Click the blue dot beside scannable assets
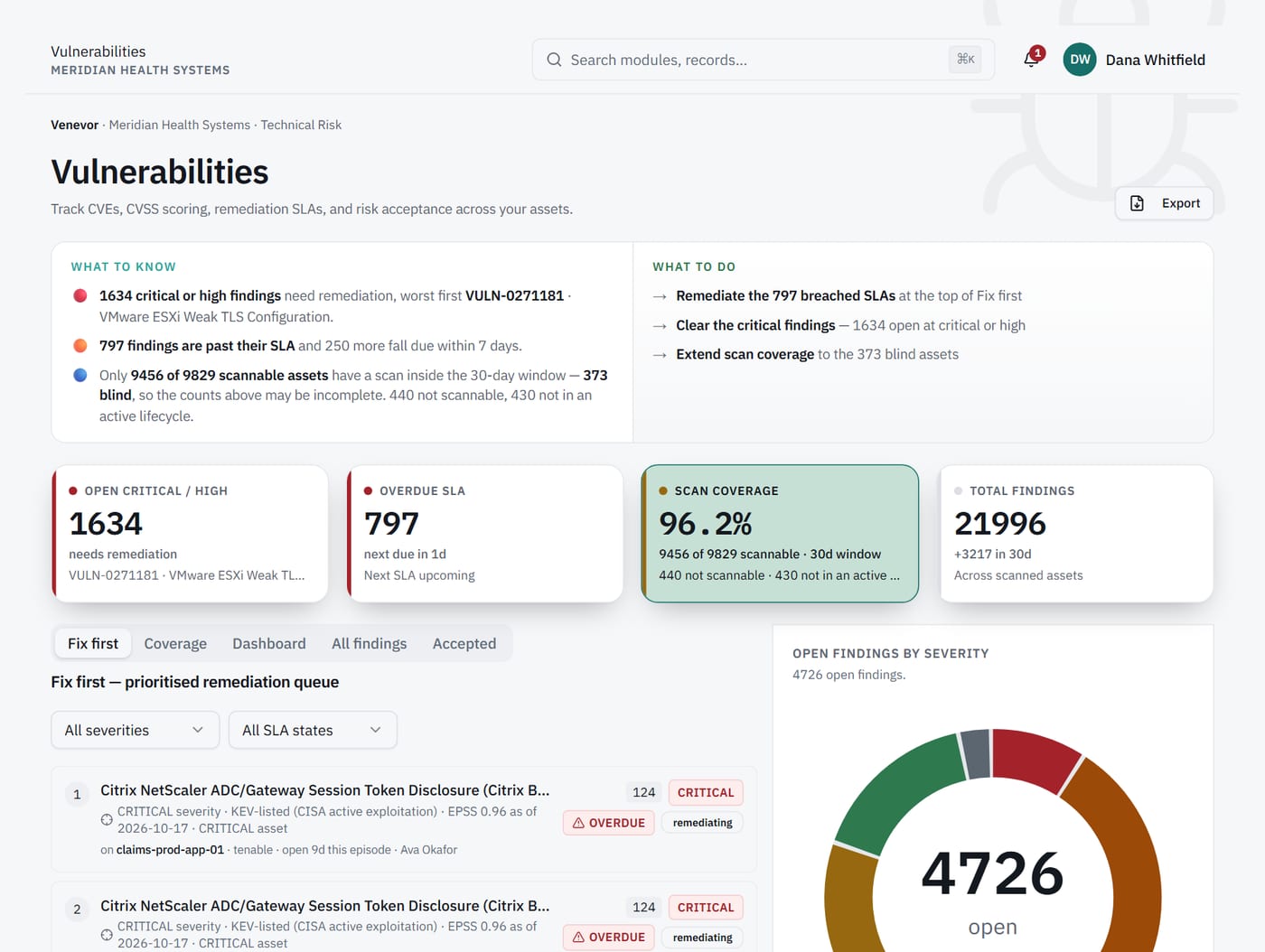The image size is (1265, 952). click(80, 375)
